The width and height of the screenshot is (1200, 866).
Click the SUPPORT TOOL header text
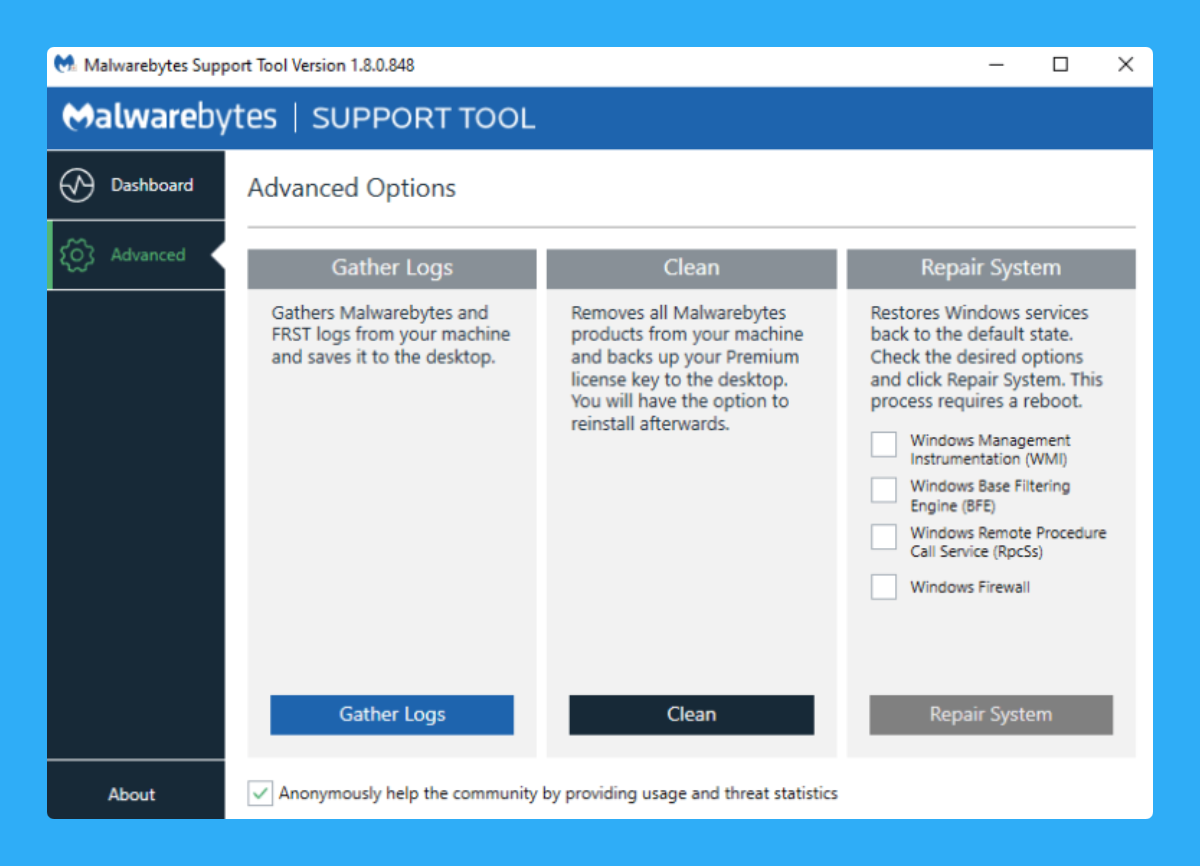(x=424, y=118)
